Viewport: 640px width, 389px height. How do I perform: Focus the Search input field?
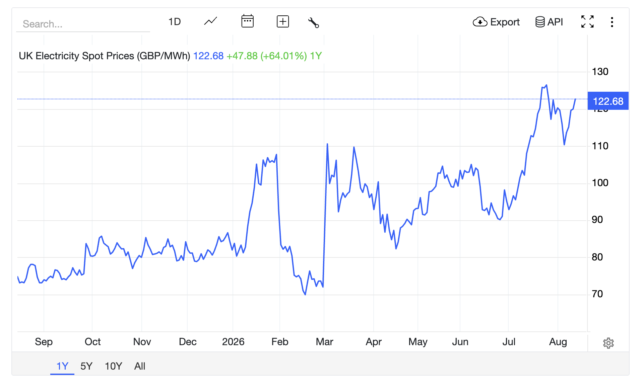[x=83, y=24]
